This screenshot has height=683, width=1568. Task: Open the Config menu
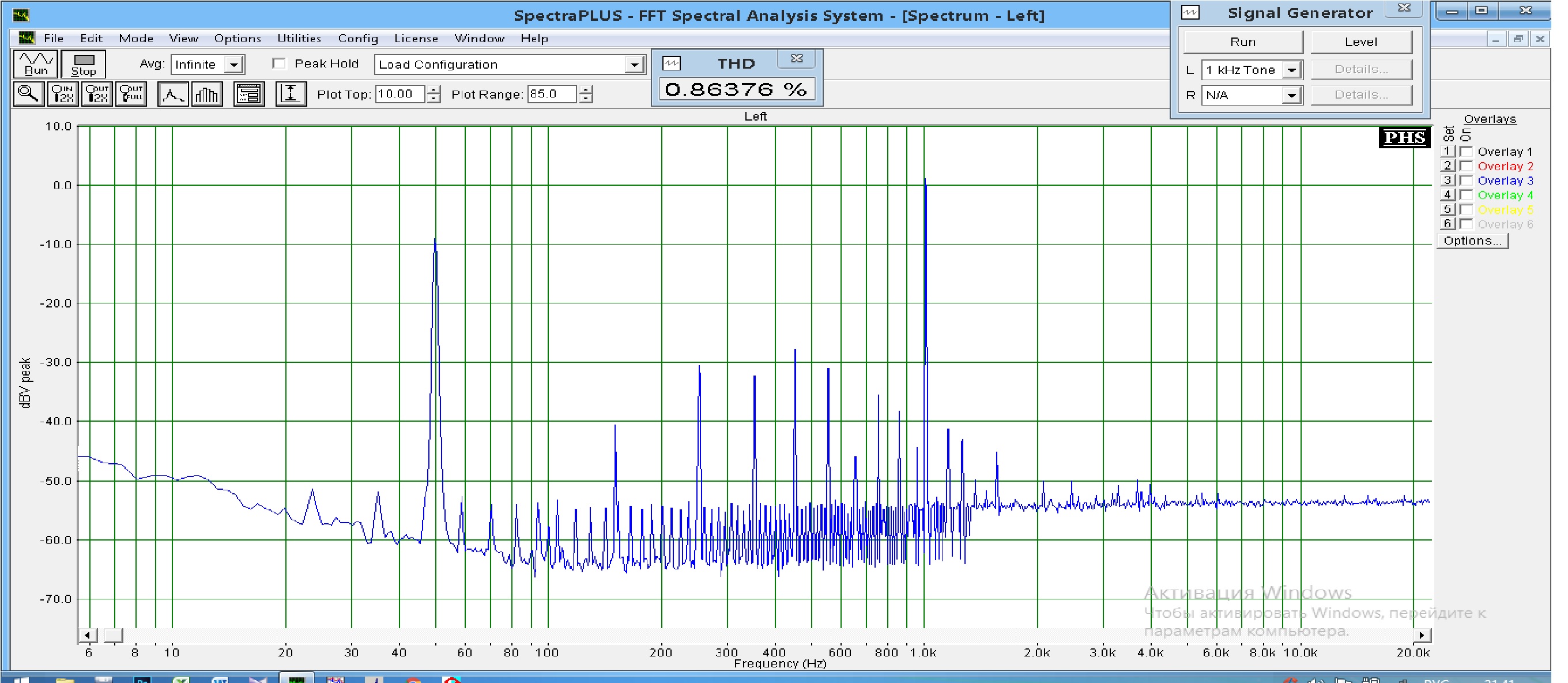point(358,39)
